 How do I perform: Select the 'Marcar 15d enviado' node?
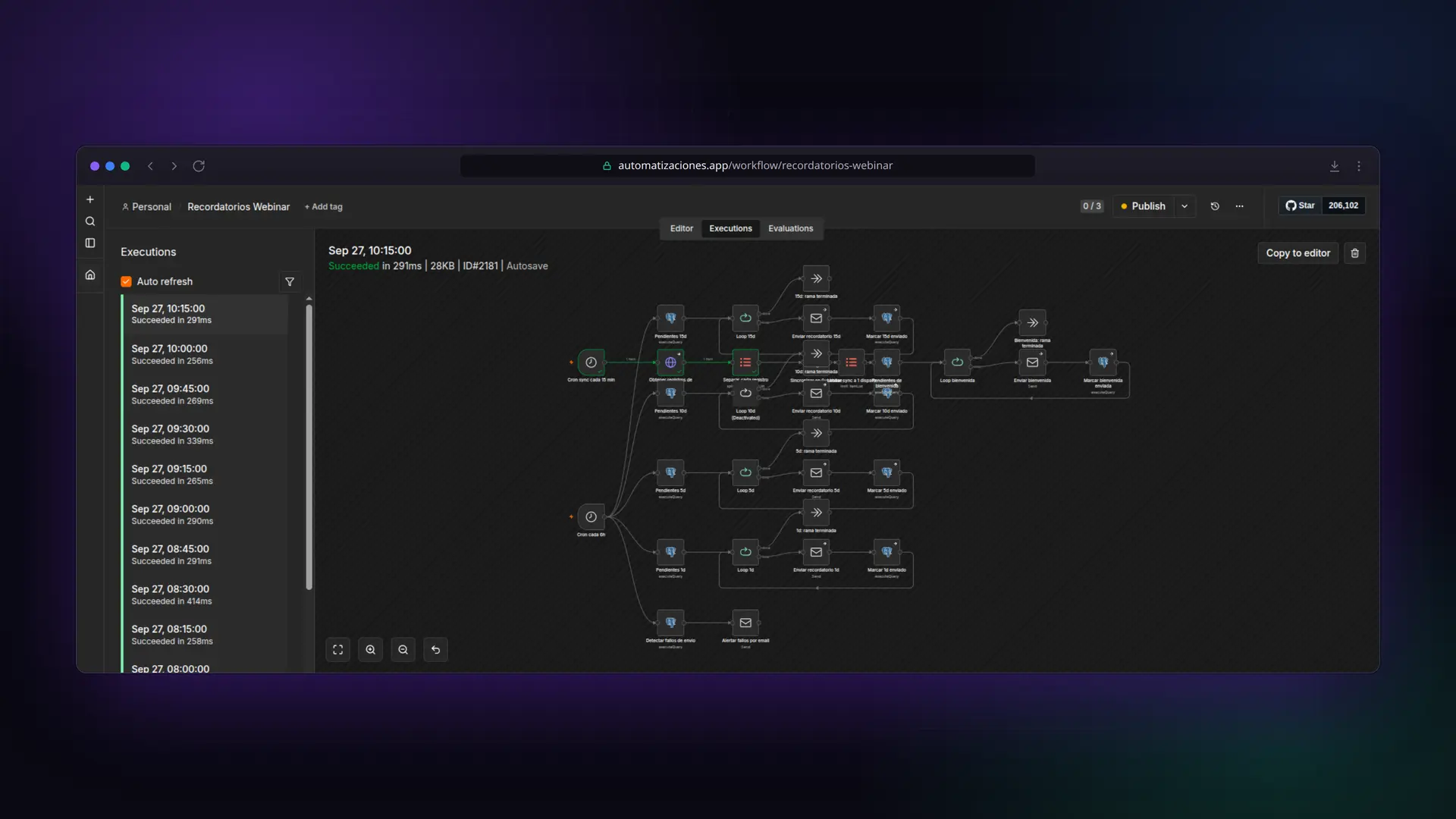[886, 318]
